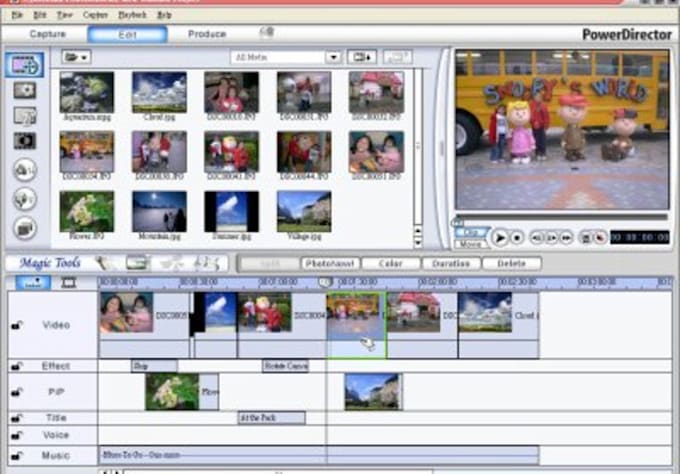Click the Duration button
Image resolution: width=680 pixels, height=474 pixels.
click(451, 263)
